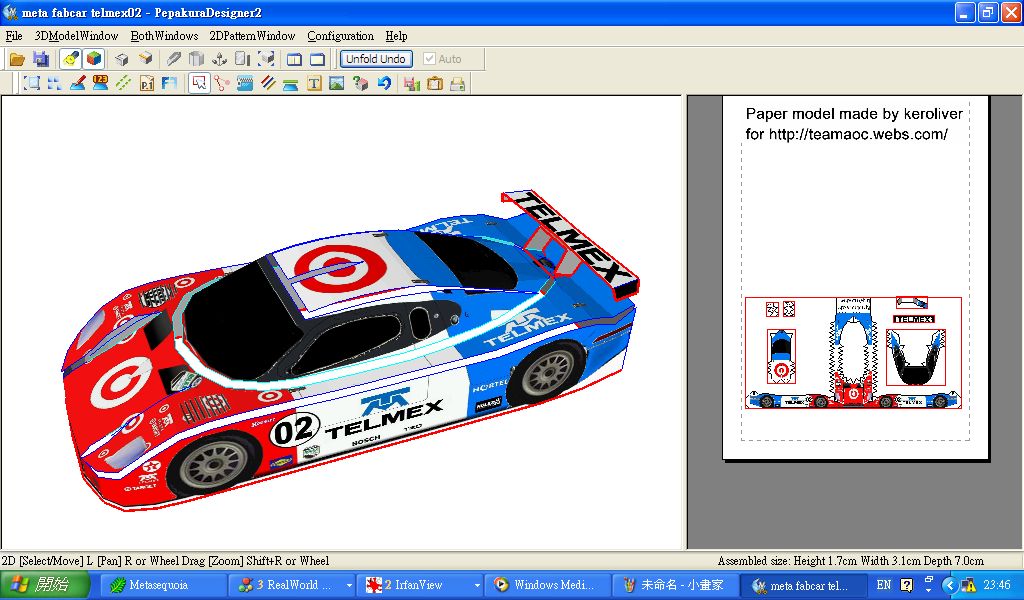Open the EN language bar selector

(x=884, y=585)
